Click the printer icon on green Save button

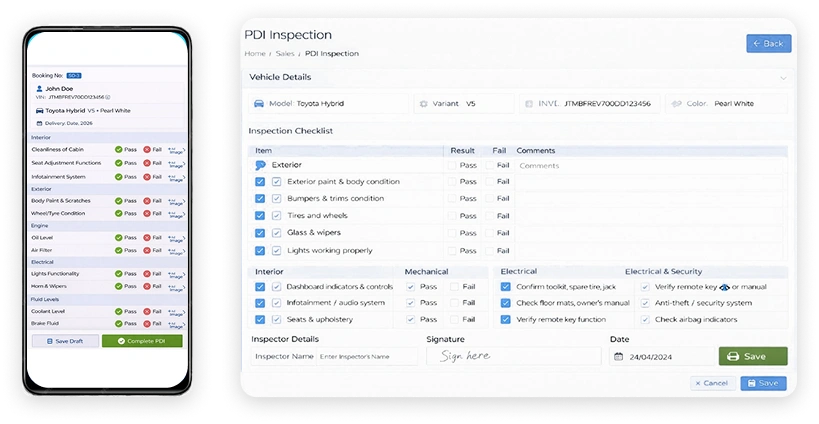733,356
